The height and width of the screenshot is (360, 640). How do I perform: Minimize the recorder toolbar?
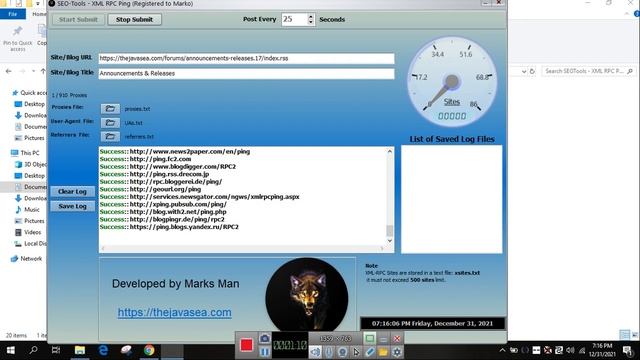pos(383,339)
